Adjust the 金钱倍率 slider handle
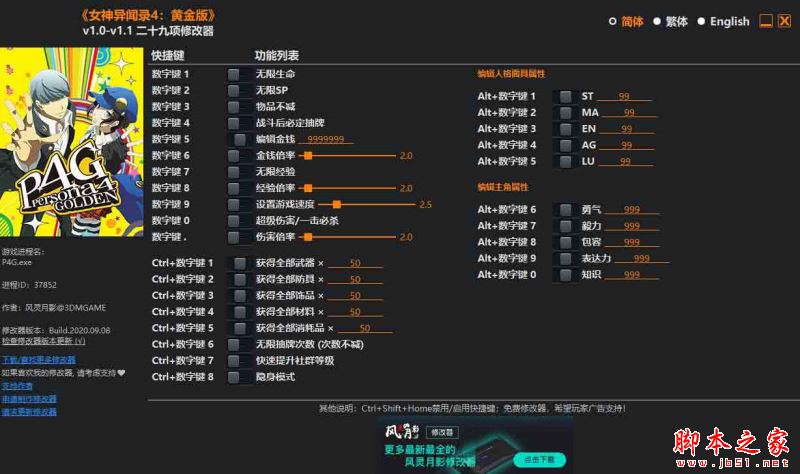 [308, 156]
